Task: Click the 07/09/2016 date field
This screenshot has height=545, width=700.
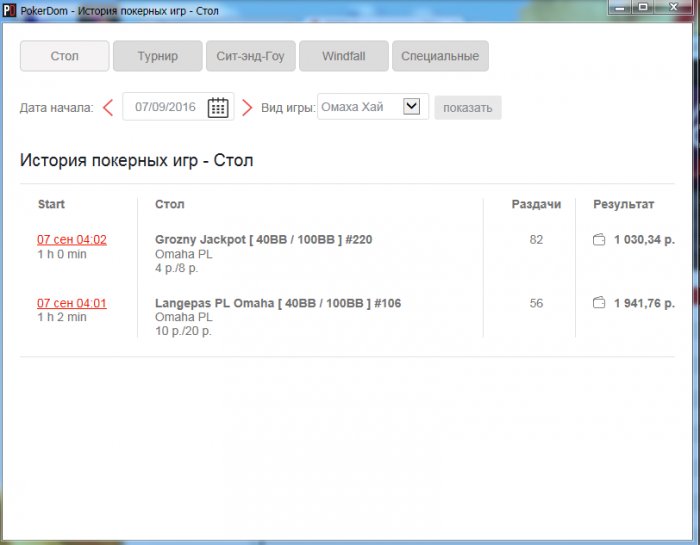Action: [x=178, y=107]
